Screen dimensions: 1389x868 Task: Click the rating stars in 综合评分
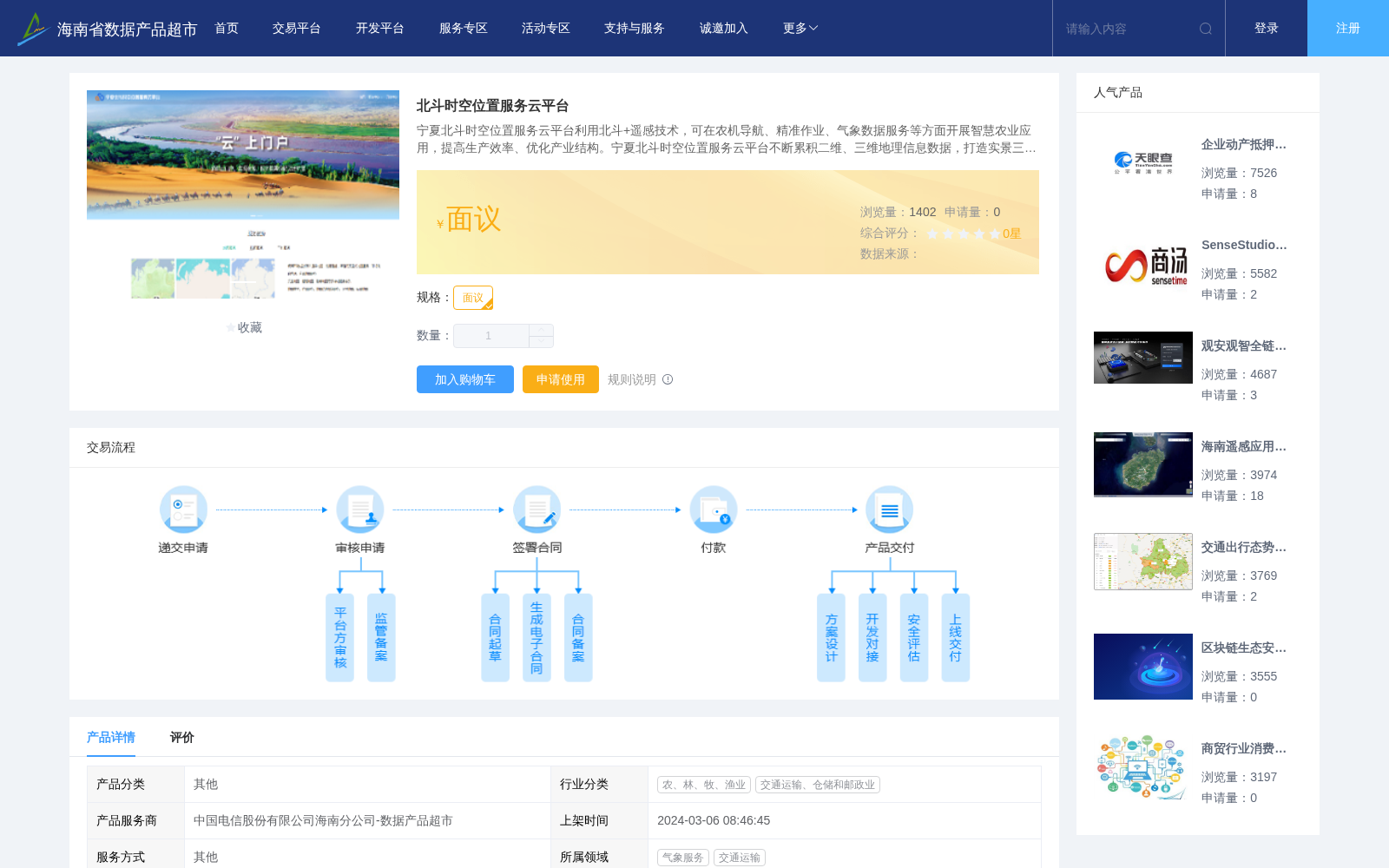point(964,233)
